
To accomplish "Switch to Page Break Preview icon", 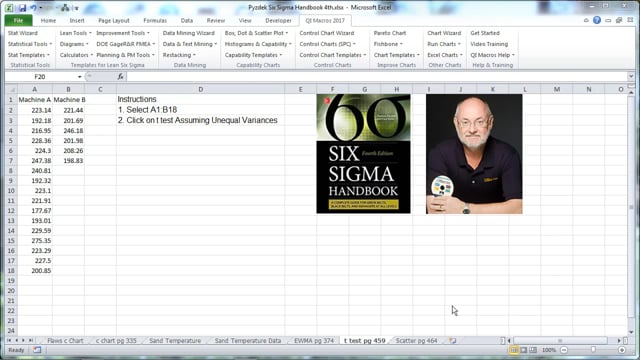I will (x=533, y=350).
